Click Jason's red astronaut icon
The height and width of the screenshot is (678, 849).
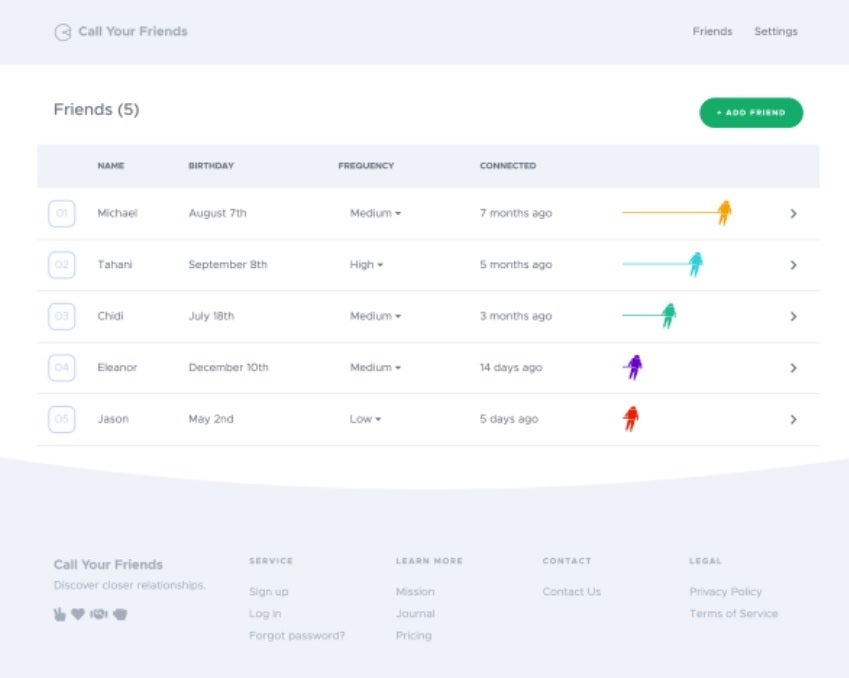[x=631, y=418]
